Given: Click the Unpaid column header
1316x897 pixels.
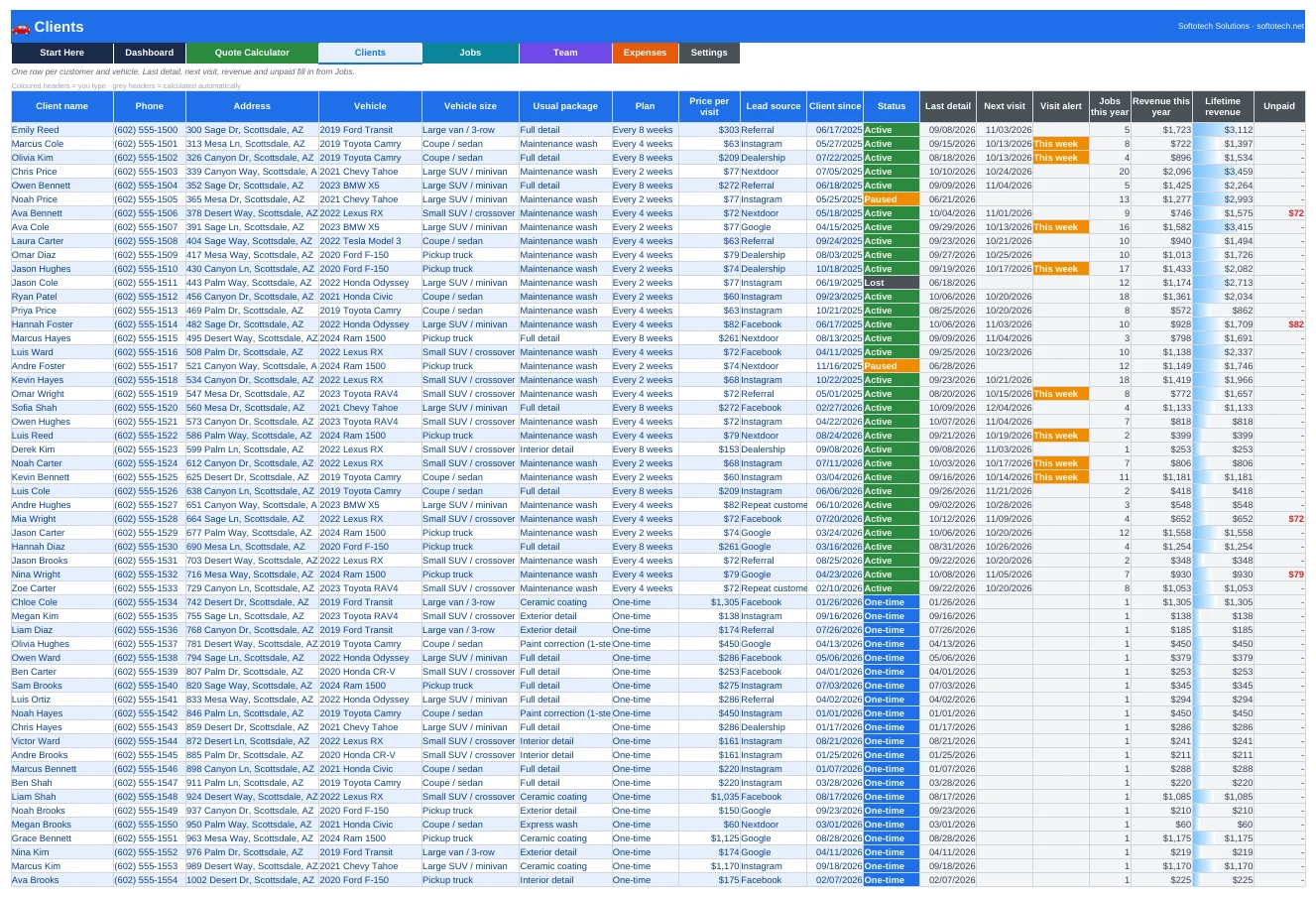Looking at the screenshot, I should (x=1279, y=106).
